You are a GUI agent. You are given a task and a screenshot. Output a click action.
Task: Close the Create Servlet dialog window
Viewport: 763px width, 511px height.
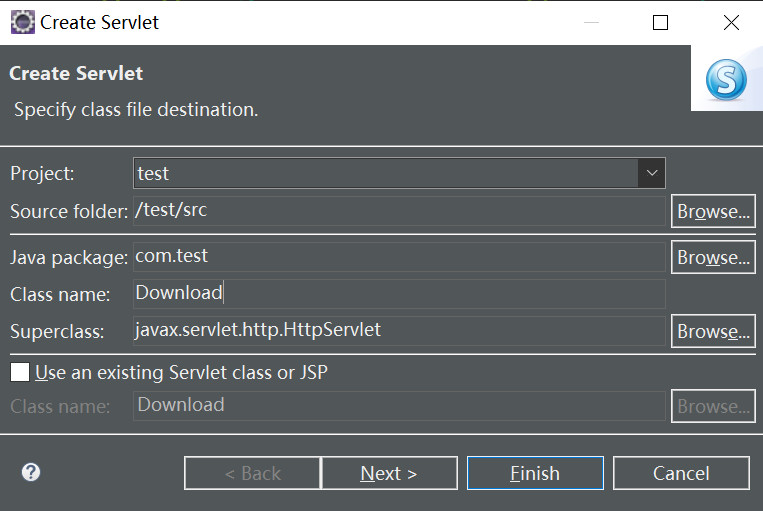click(x=731, y=22)
